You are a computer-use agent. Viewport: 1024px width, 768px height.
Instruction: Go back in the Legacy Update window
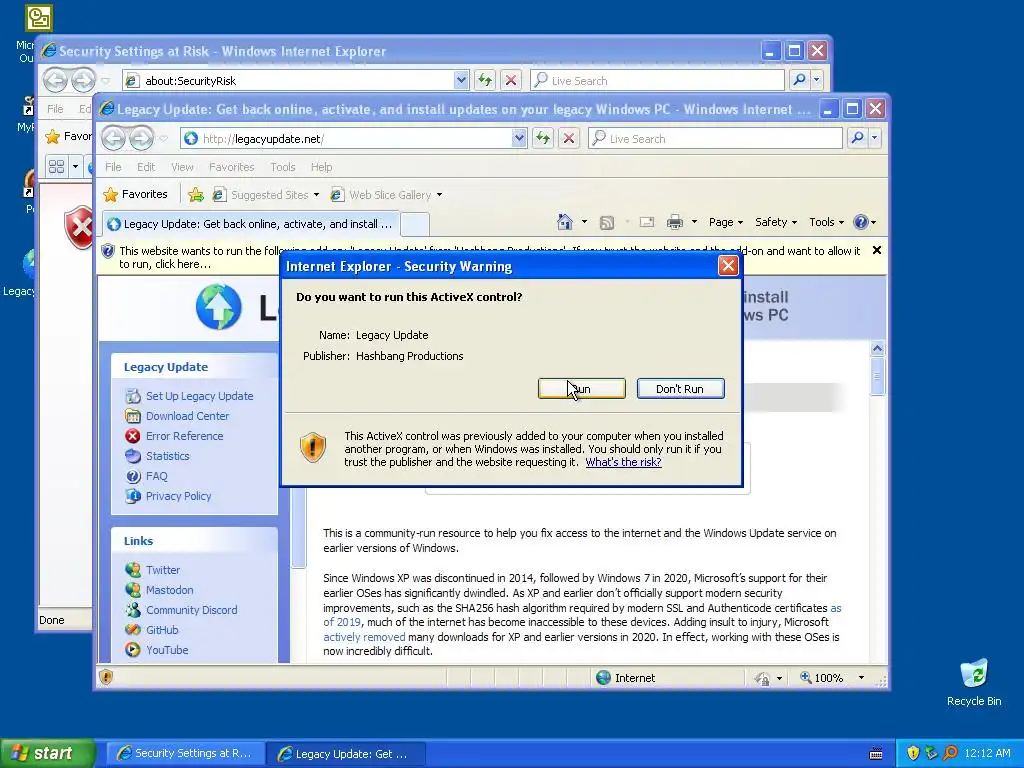(x=114, y=138)
